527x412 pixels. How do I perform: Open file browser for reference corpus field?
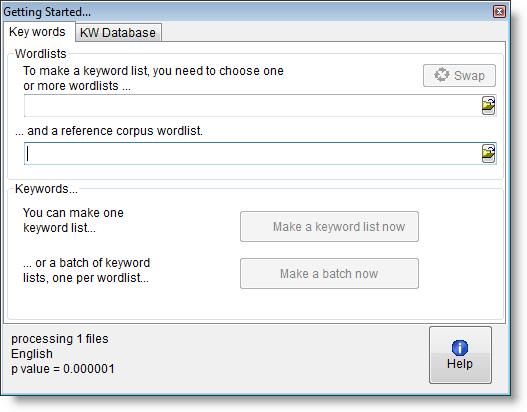coord(488,154)
